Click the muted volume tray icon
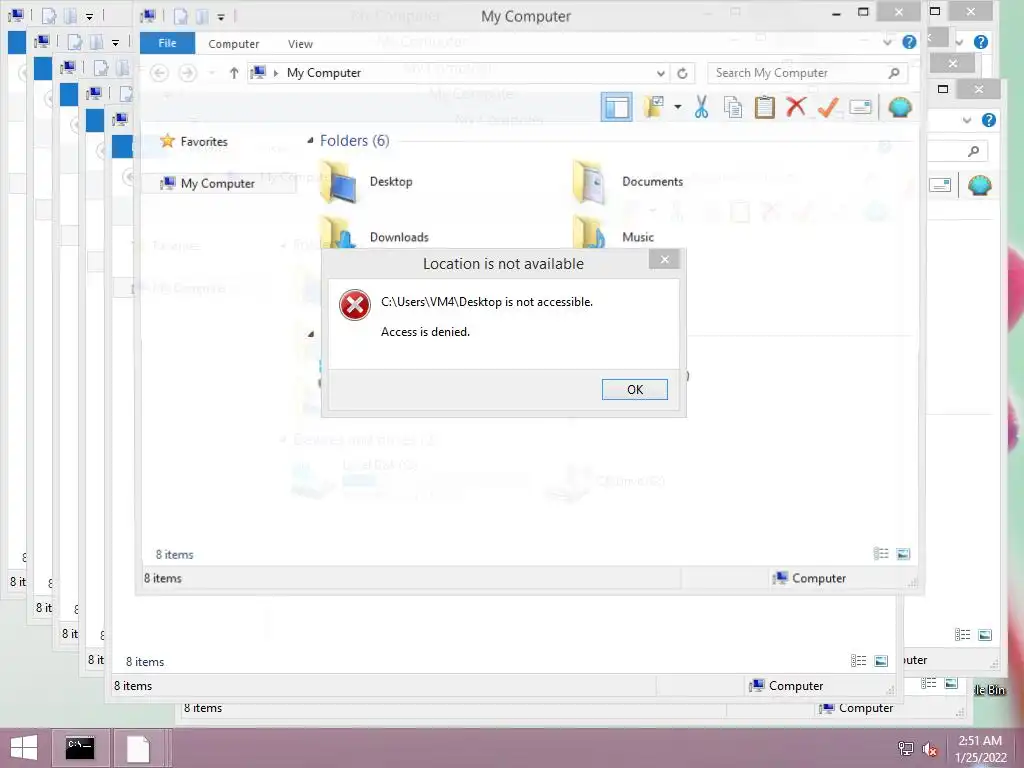Screen dimensions: 1024x768 coord(930,749)
